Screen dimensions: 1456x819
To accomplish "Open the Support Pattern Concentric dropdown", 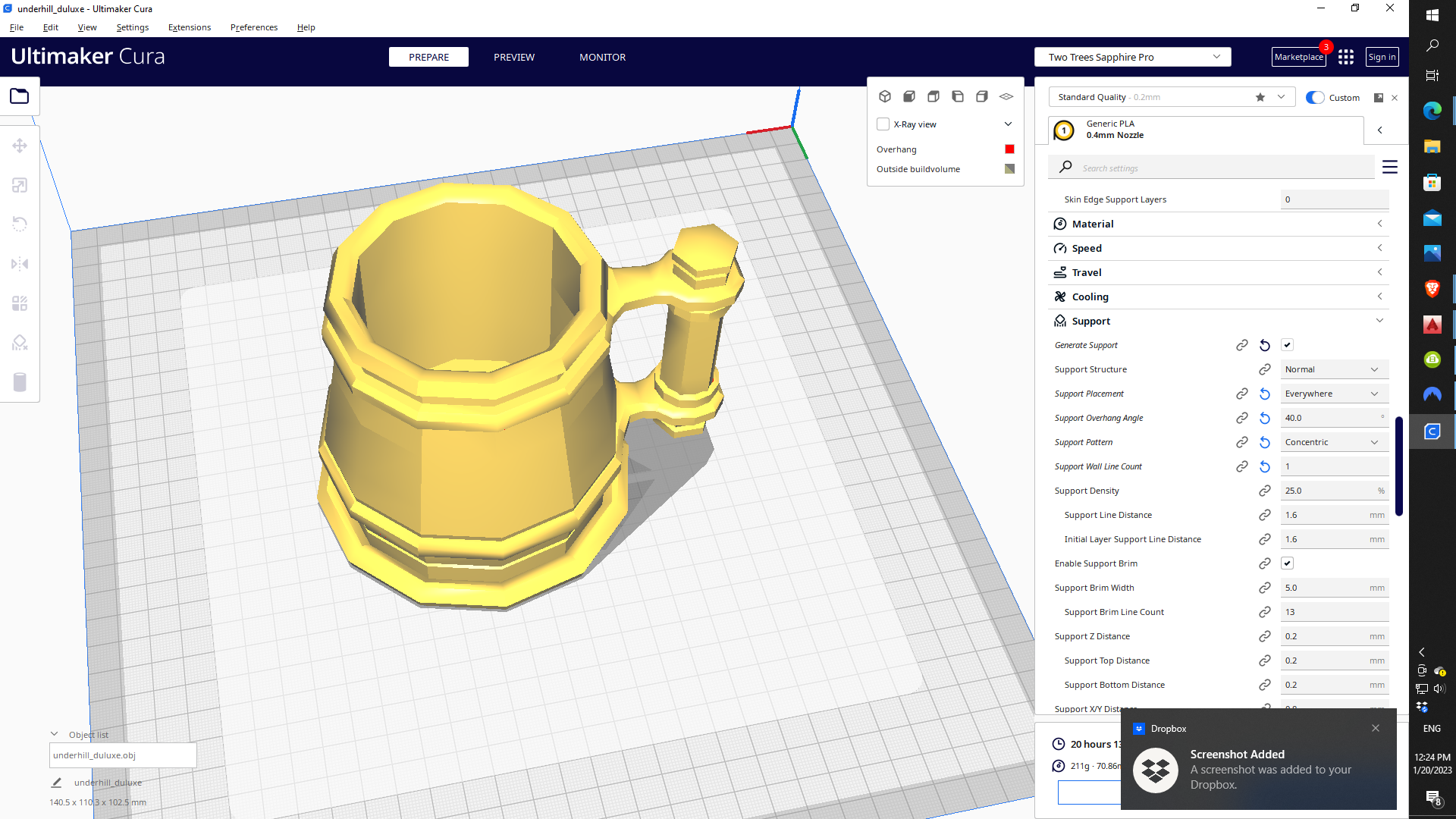I will pos(1333,442).
